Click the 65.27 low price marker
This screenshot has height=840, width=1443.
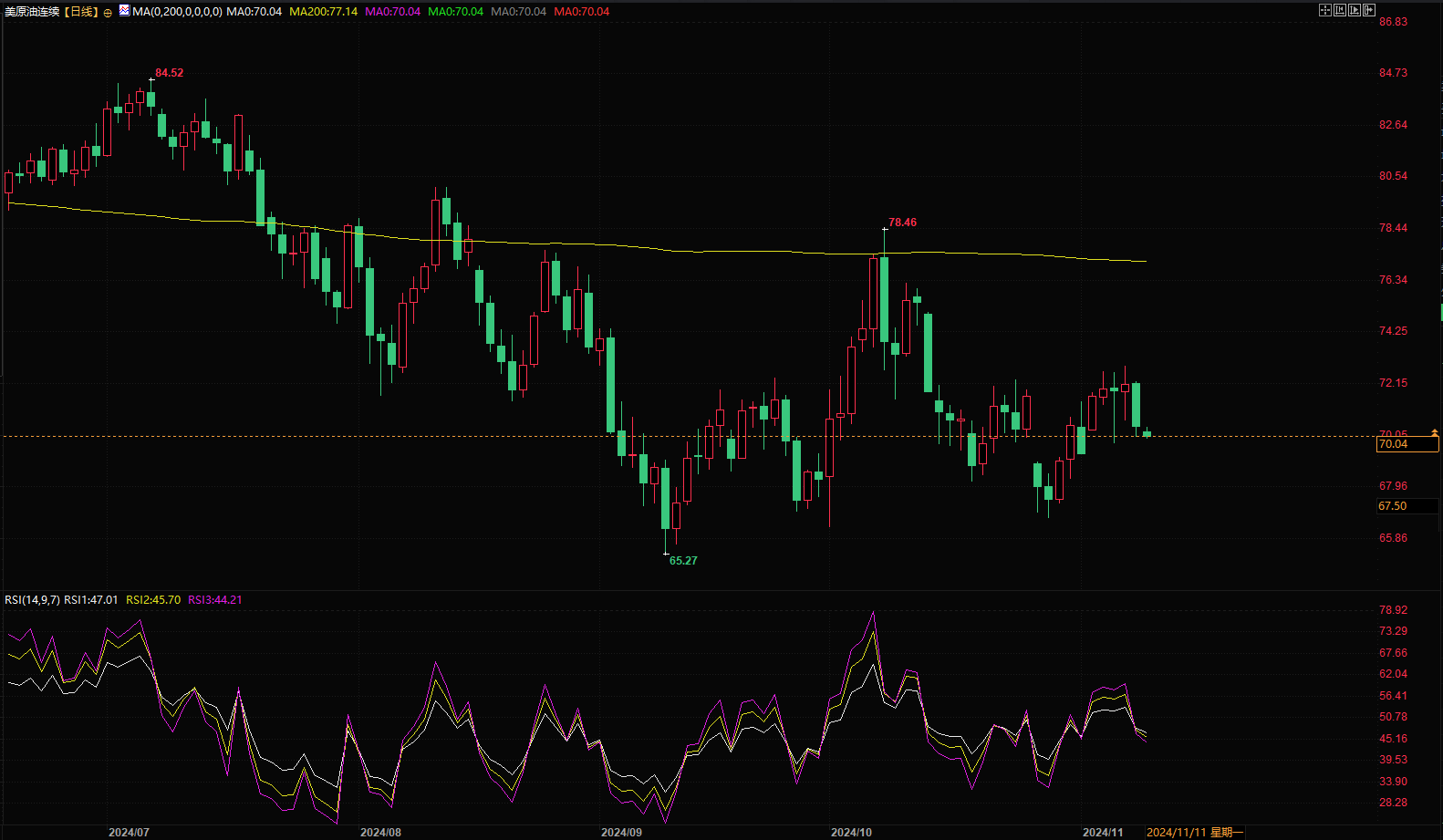point(683,561)
